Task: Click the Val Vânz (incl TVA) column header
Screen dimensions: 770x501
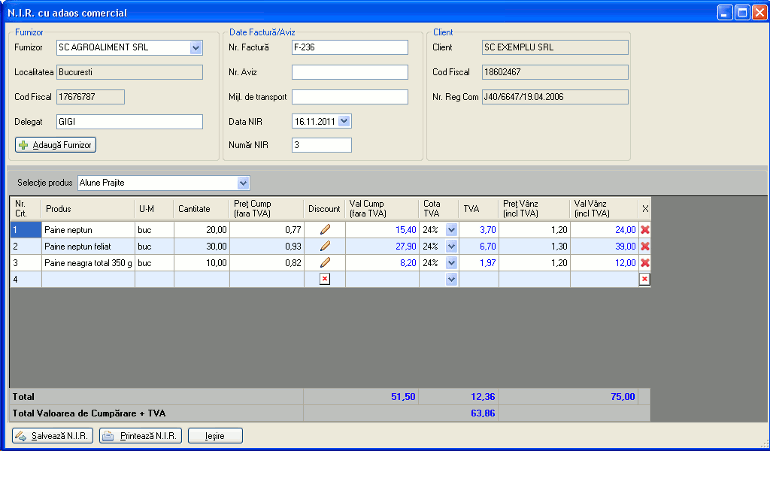Action: (604, 209)
